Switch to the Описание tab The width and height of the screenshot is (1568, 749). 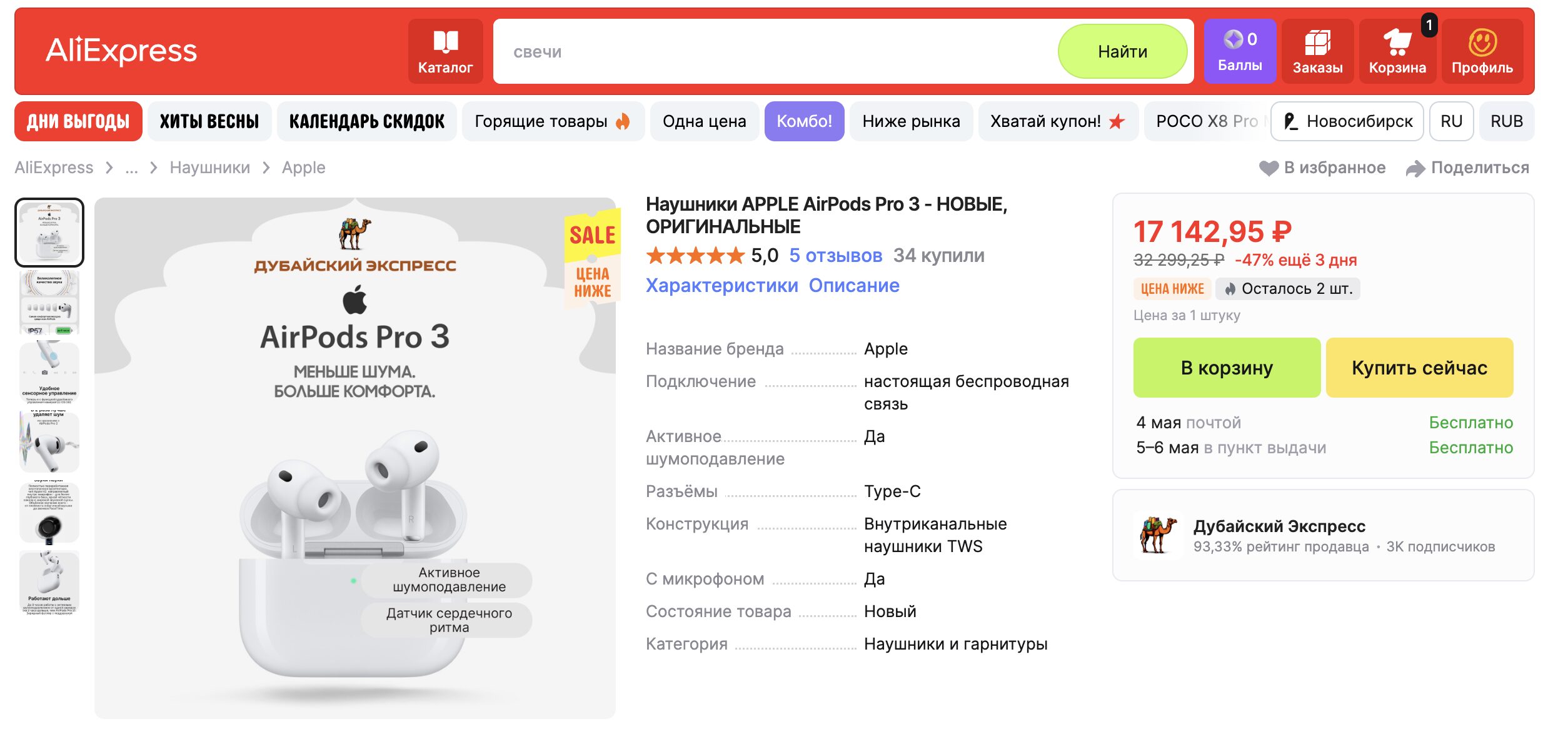855,285
